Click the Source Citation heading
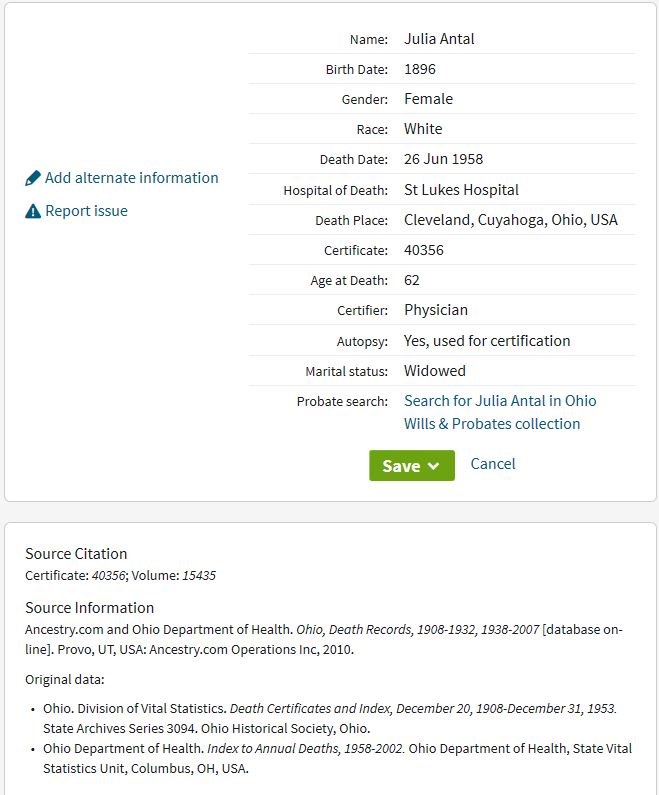This screenshot has width=659, height=795. (x=76, y=554)
